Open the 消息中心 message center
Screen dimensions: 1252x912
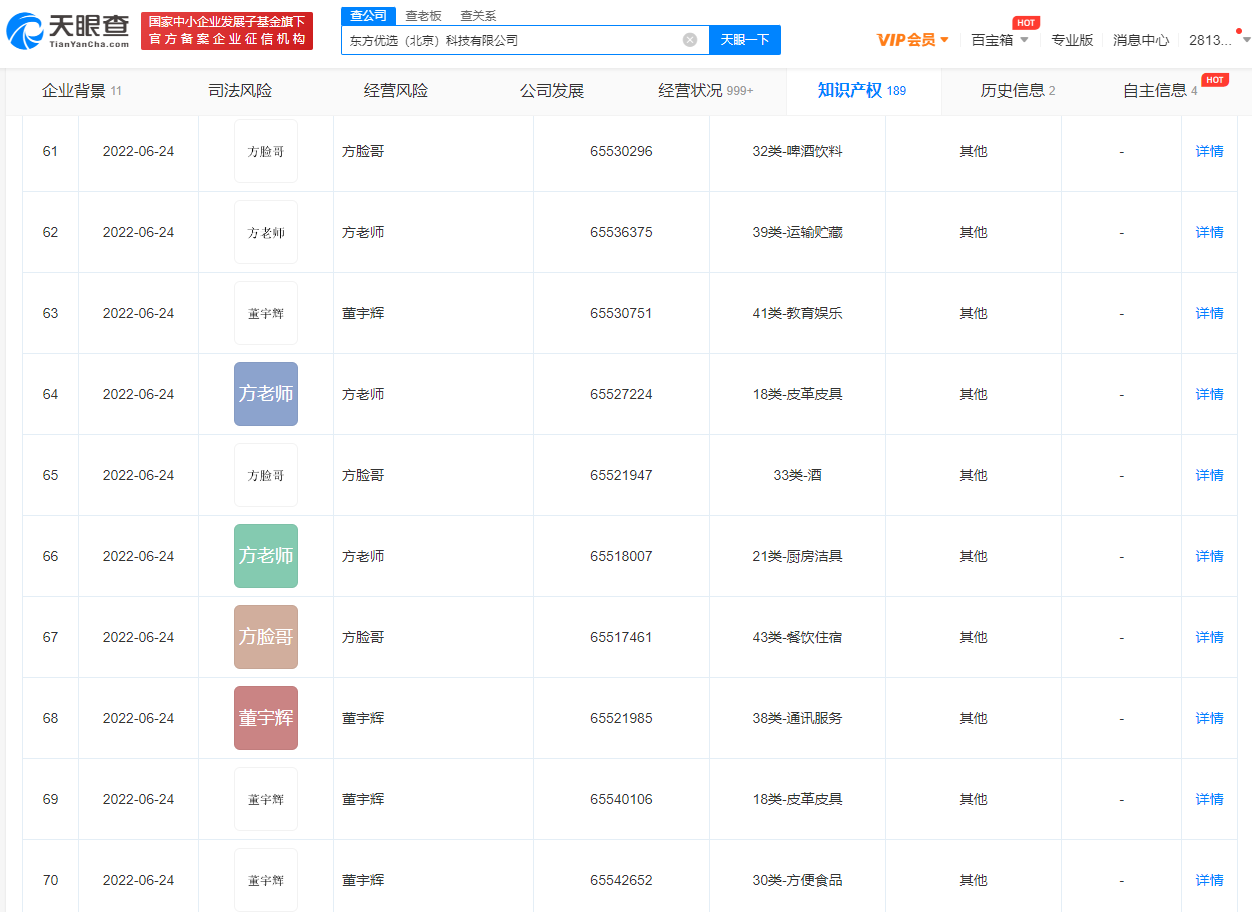pos(1141,40)
